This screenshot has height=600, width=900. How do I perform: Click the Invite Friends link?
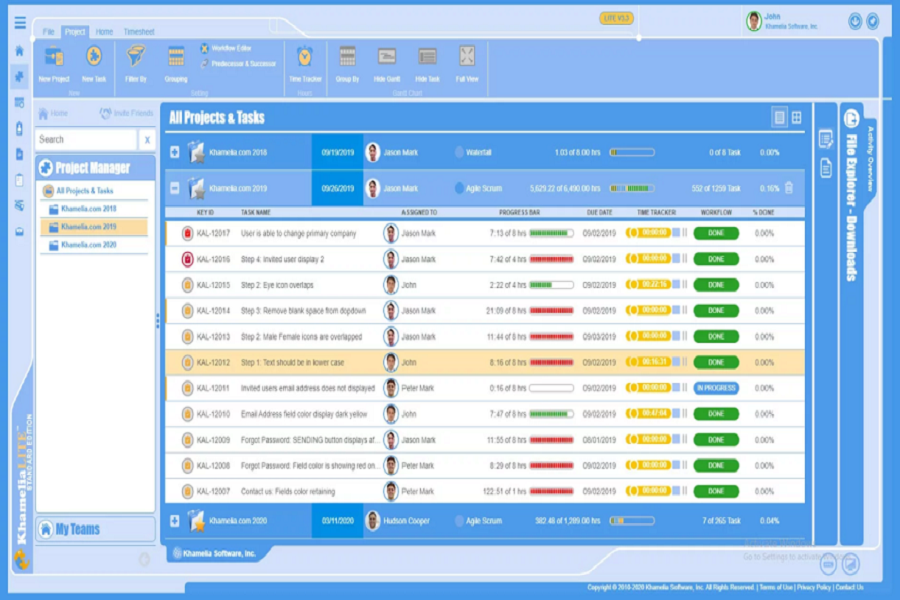(126, 113)
